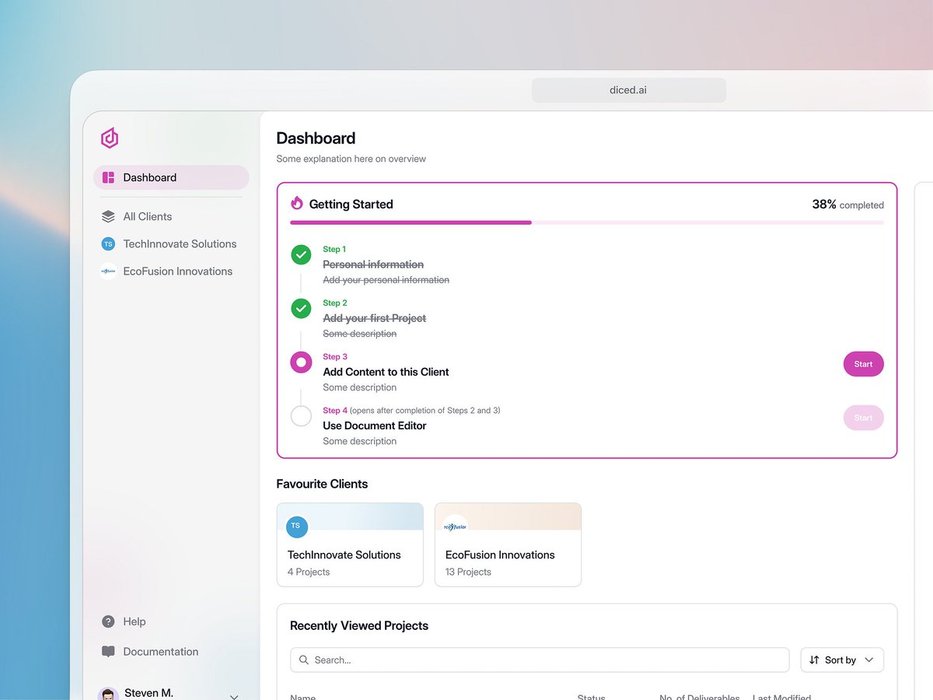Screen dimensions: 933x700
Task: Select the Step 3 active radio circle
Action: 301,363
